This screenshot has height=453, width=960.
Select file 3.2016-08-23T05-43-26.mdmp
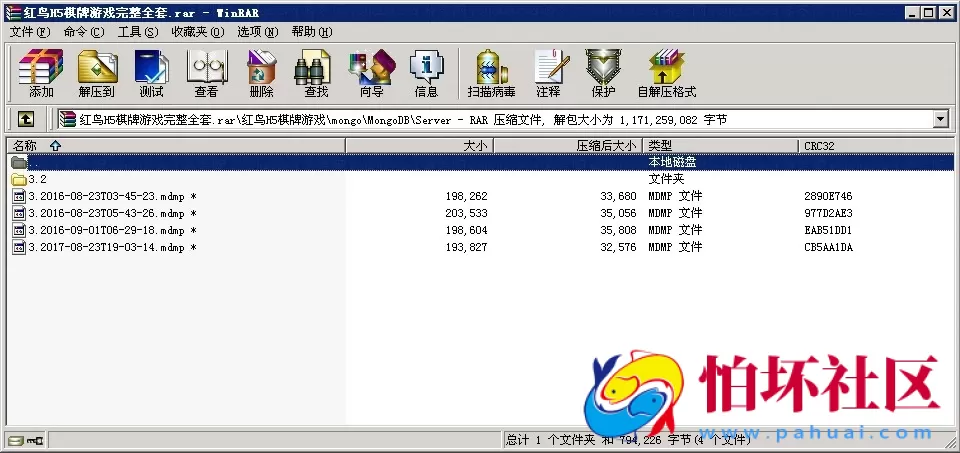[112, 214]
